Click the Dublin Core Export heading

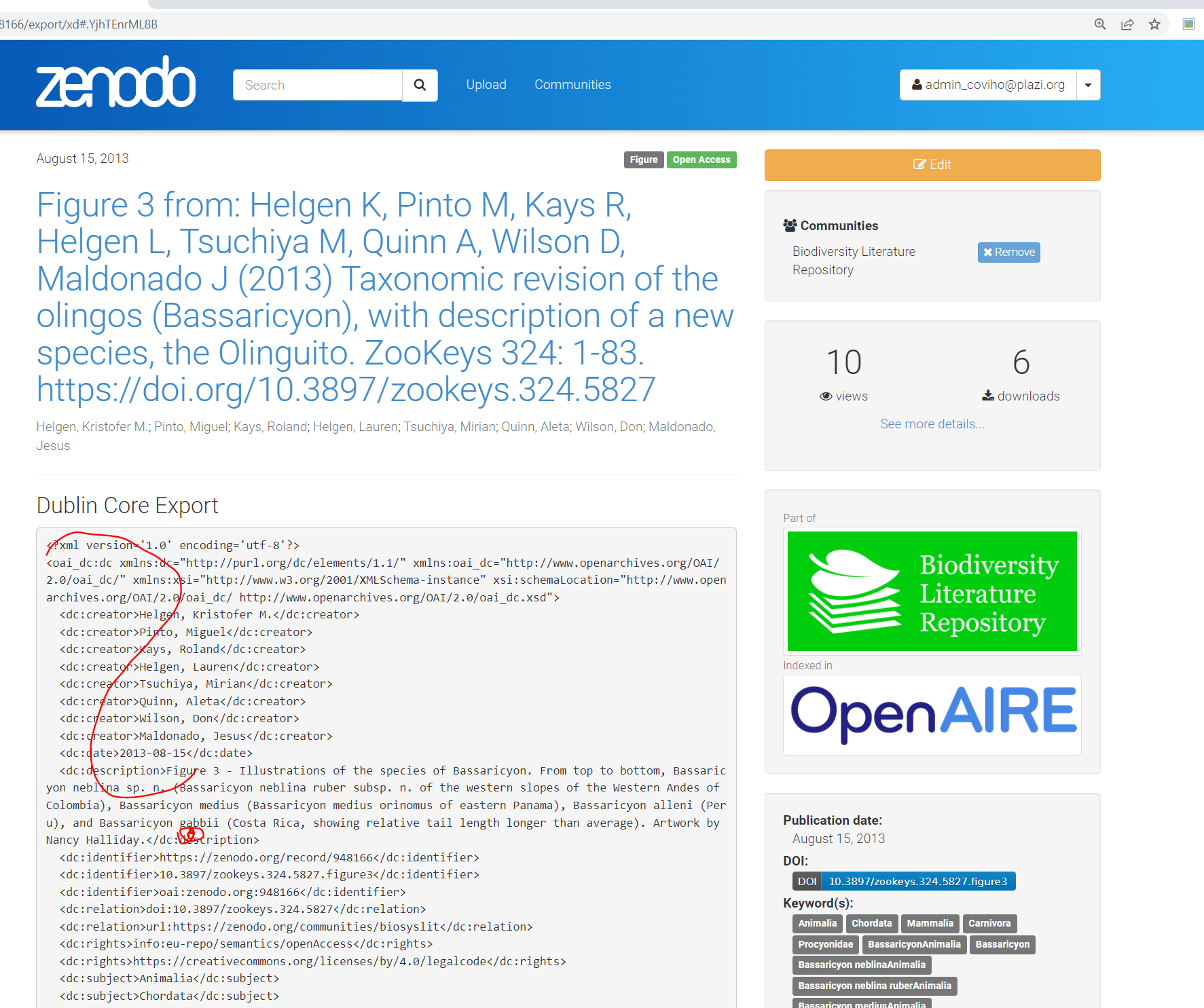(128, 506)
